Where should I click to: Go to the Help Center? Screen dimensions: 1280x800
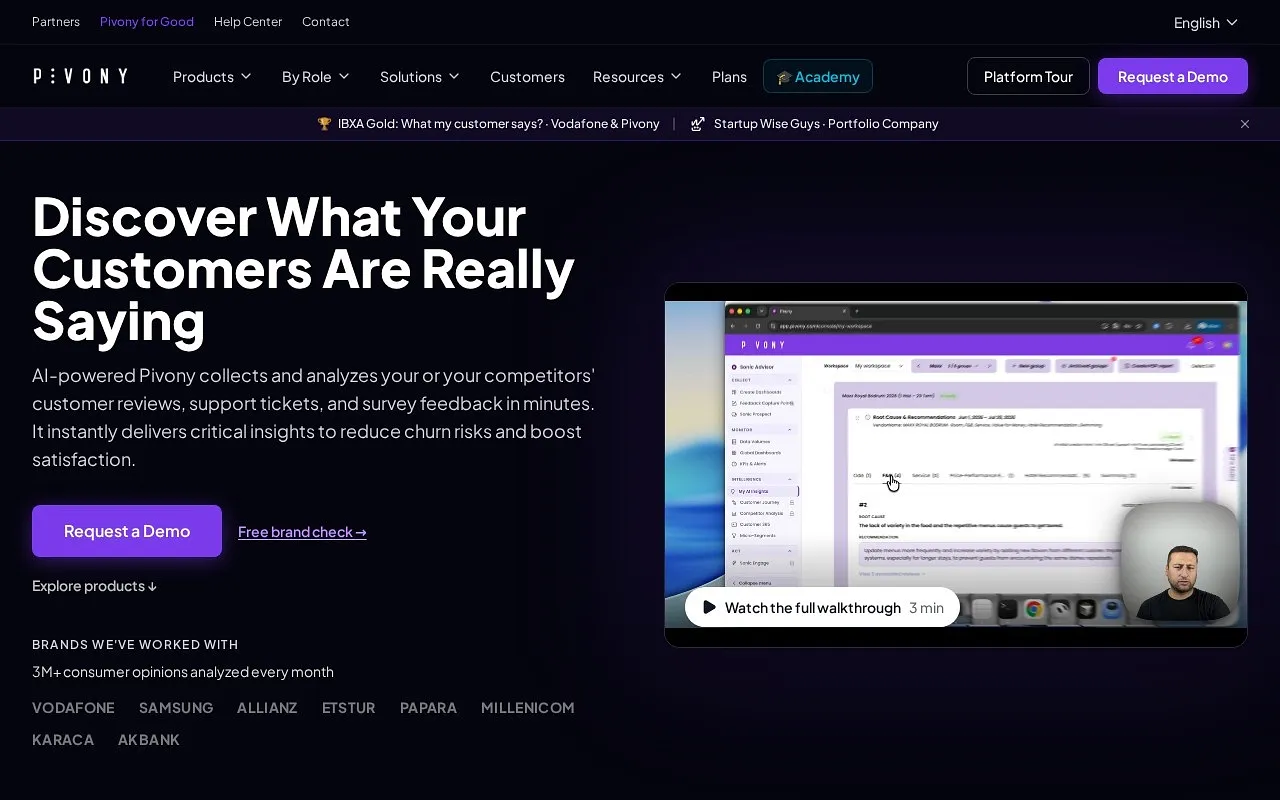(248, 21)
